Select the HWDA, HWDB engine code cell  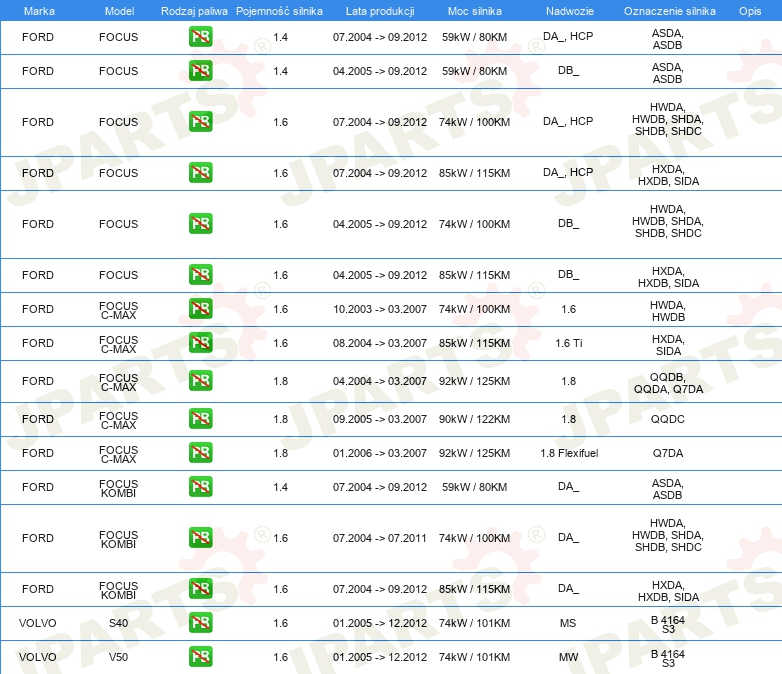(x=667, y=311)
